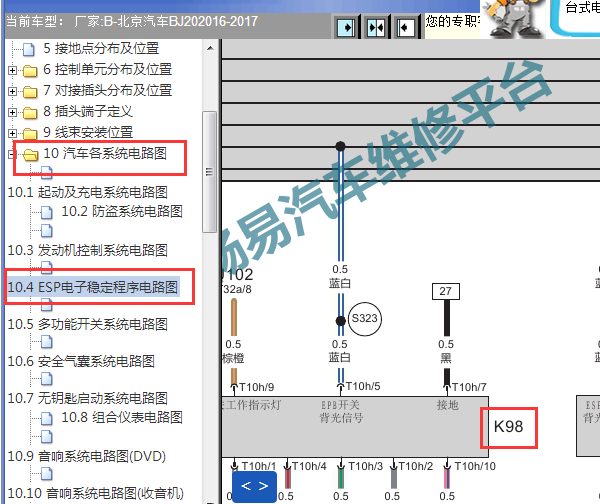Click the T10h/3 connector pin label
This screenshot has width=600, height=504.
(x=365, y=466)
